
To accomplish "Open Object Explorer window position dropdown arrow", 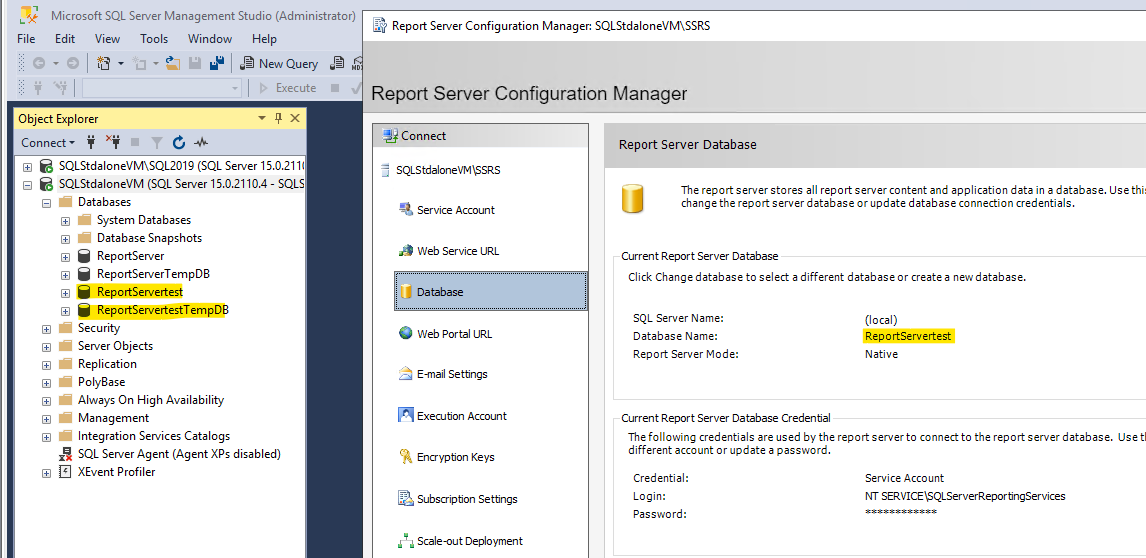I will [x=262, y=118].
